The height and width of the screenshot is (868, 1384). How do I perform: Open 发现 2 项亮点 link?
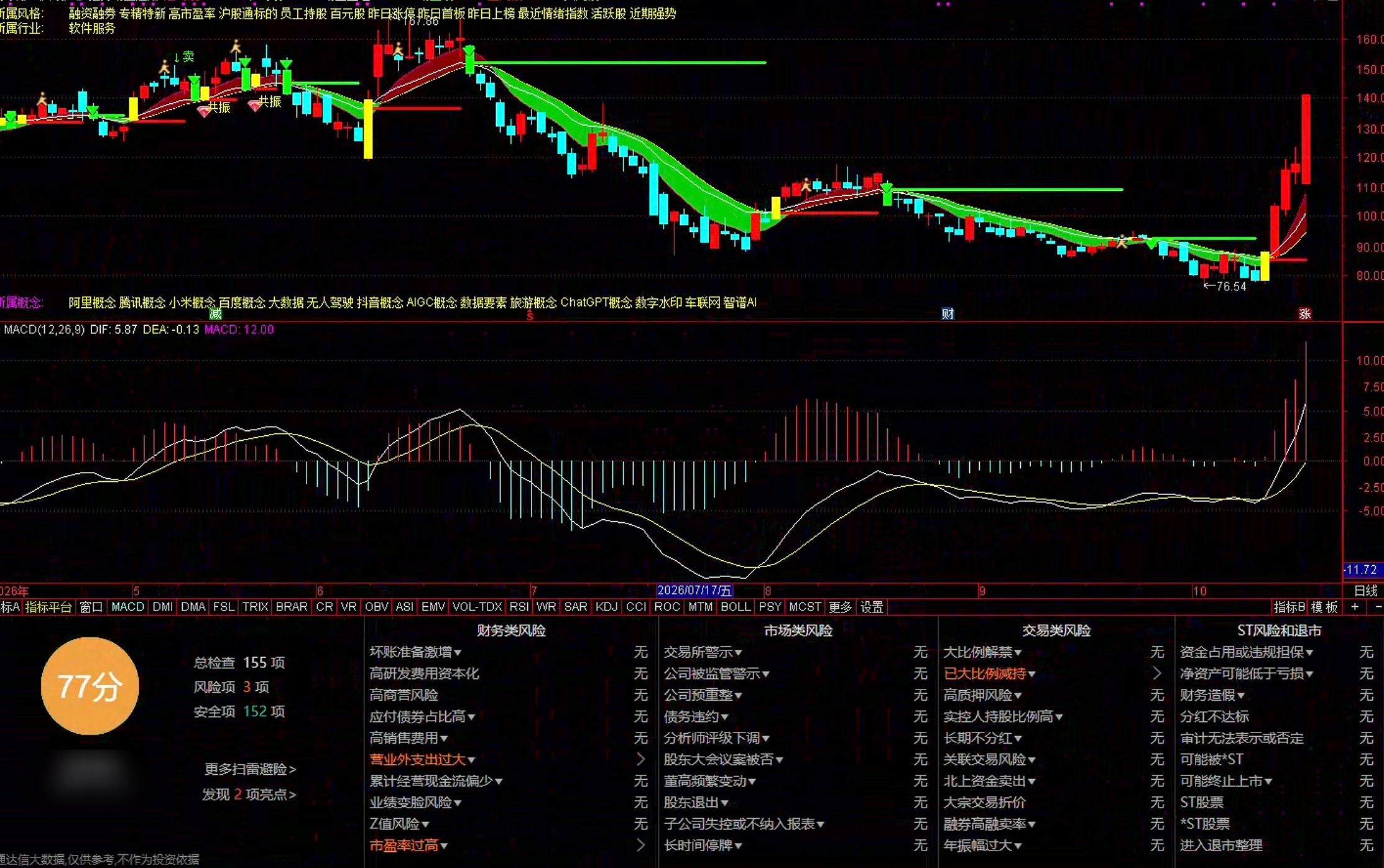coord(249,795)
